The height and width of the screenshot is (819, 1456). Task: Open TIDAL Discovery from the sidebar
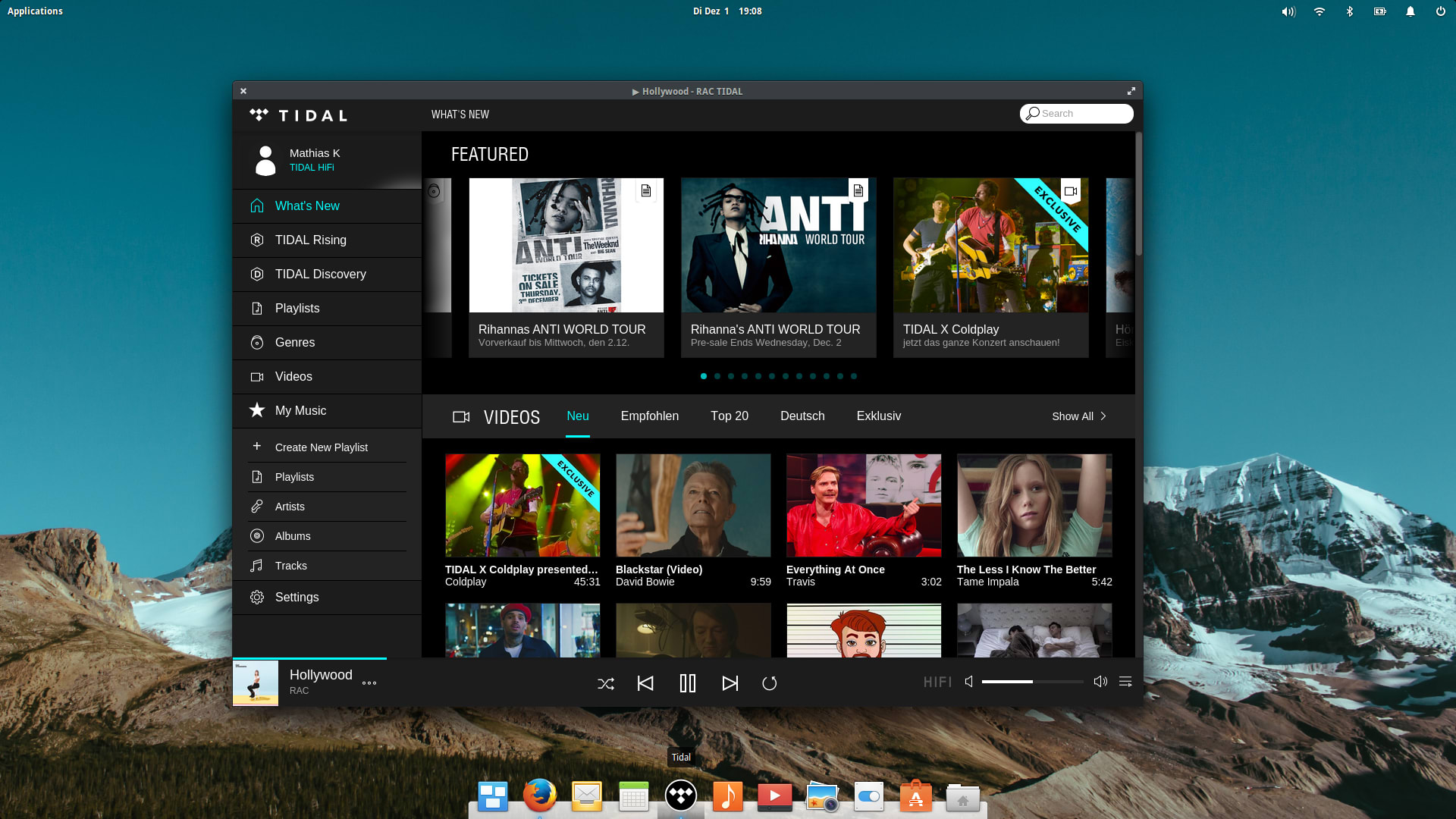(x=320, y=274)
